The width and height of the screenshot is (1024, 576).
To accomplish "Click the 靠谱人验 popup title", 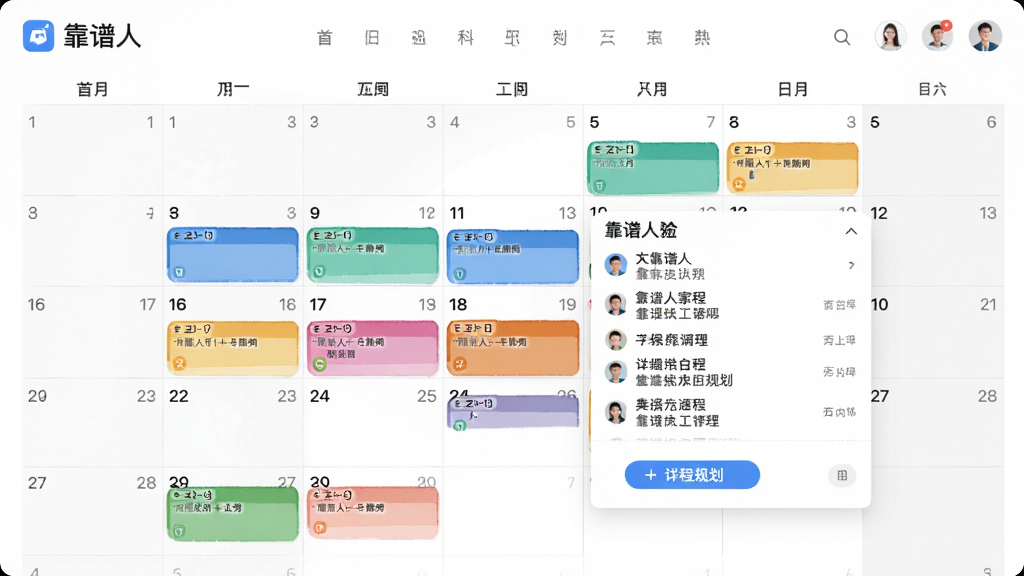I will (641, 230).
